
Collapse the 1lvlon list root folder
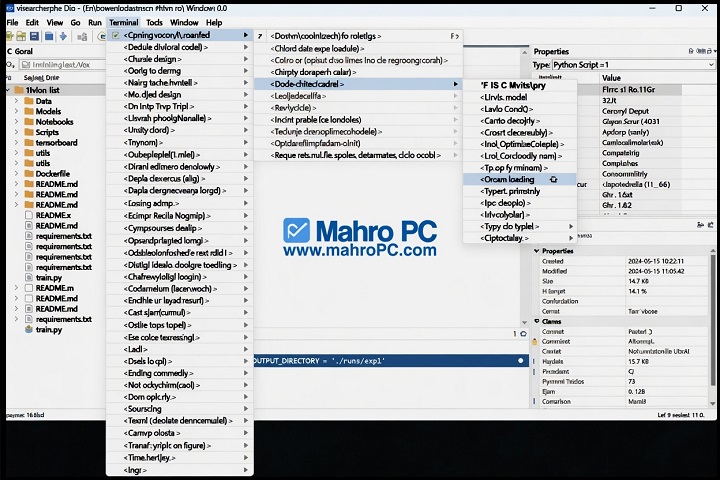[x=8, y=90]
